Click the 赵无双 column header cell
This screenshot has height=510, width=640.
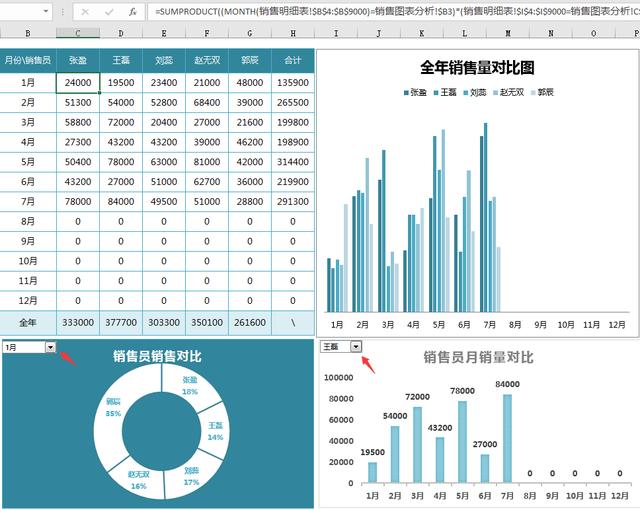tap(207, 60)
